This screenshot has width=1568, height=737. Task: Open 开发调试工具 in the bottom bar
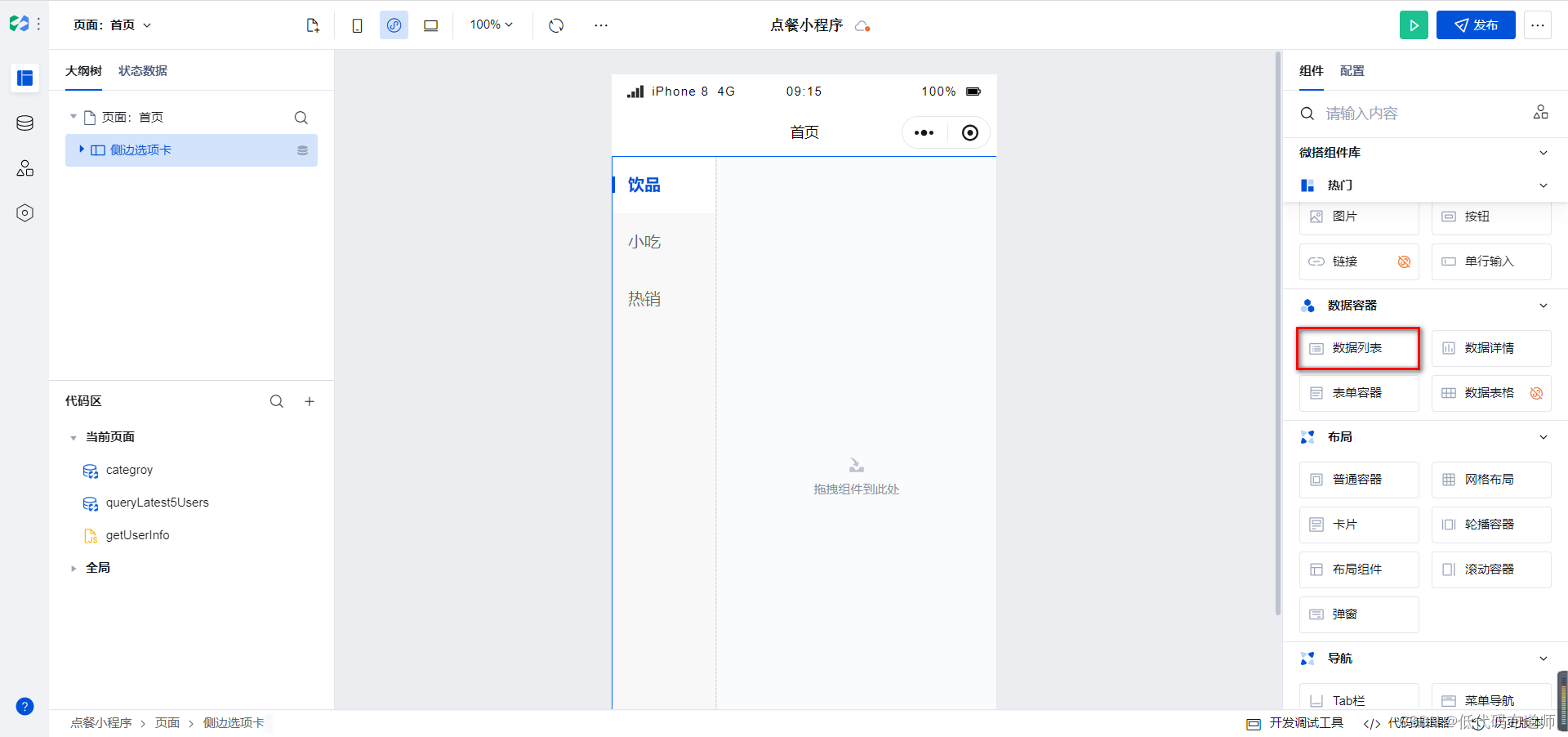click(x=1295, y=723)
